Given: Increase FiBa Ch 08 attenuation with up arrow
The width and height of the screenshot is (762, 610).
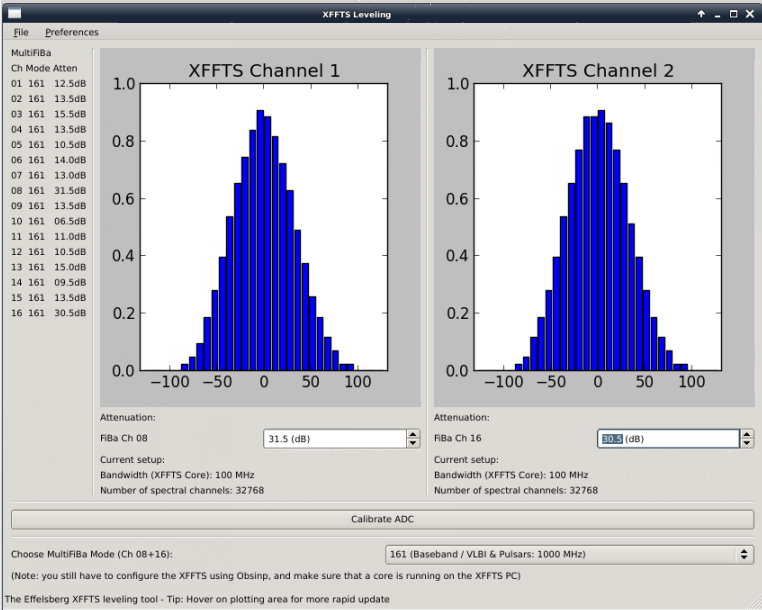Looking at the screenshot, I should 413,435.
